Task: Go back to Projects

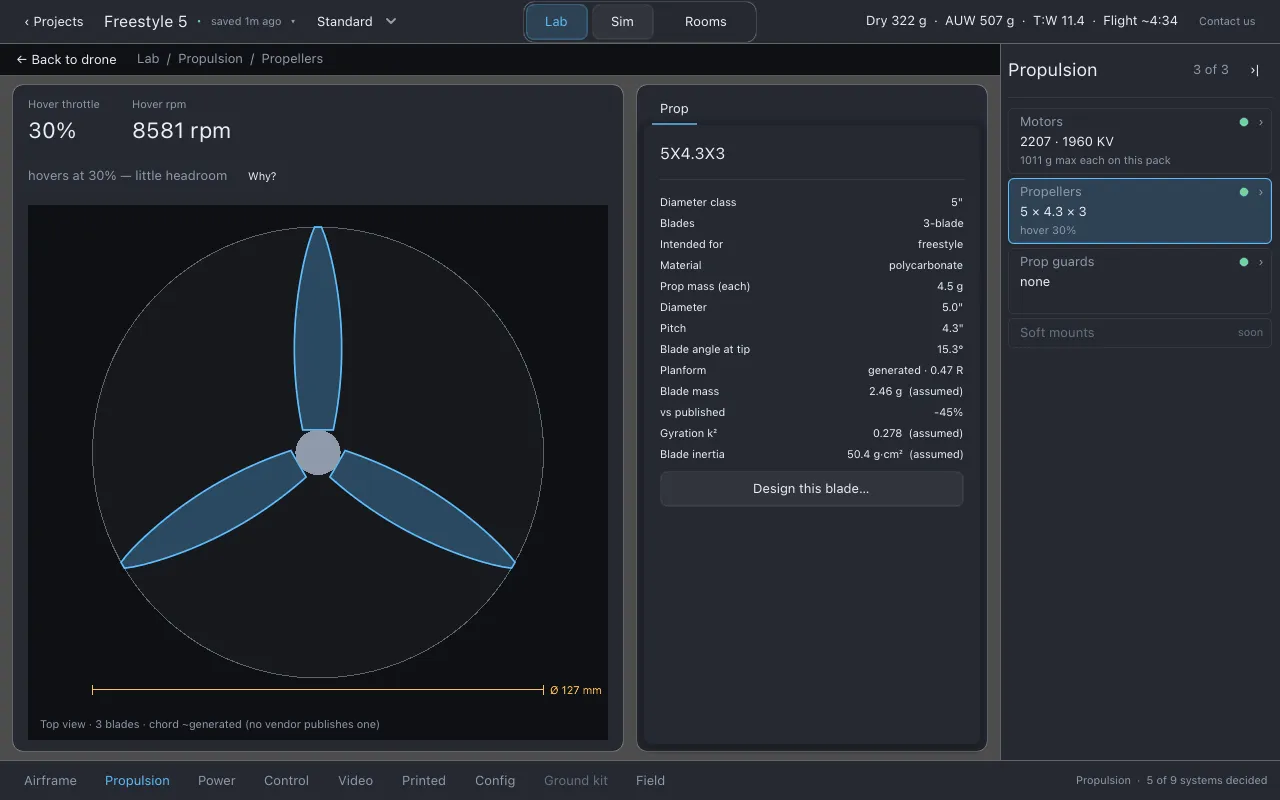Action: (53, 21)
